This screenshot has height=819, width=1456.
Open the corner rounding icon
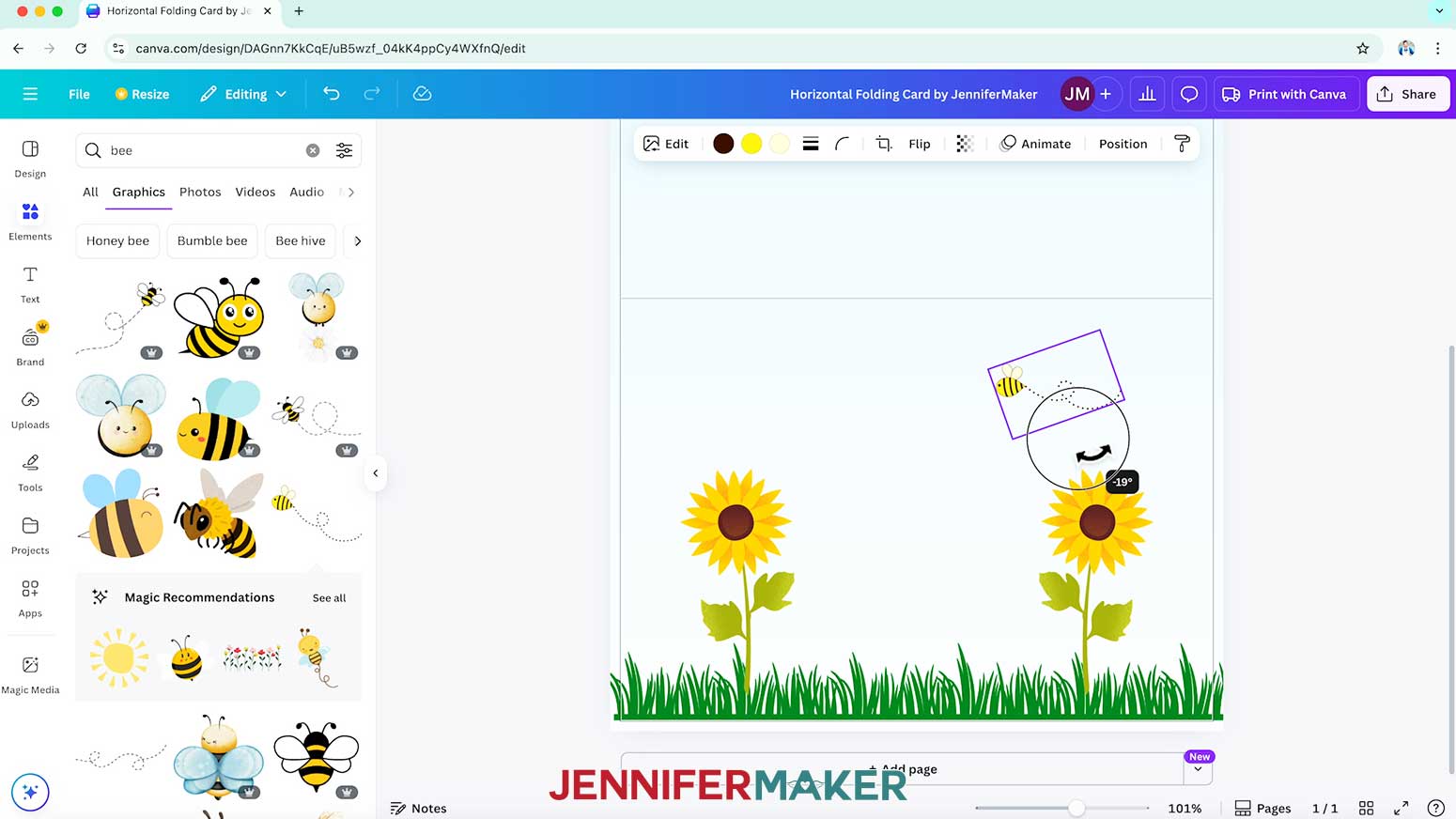point(843,144)
